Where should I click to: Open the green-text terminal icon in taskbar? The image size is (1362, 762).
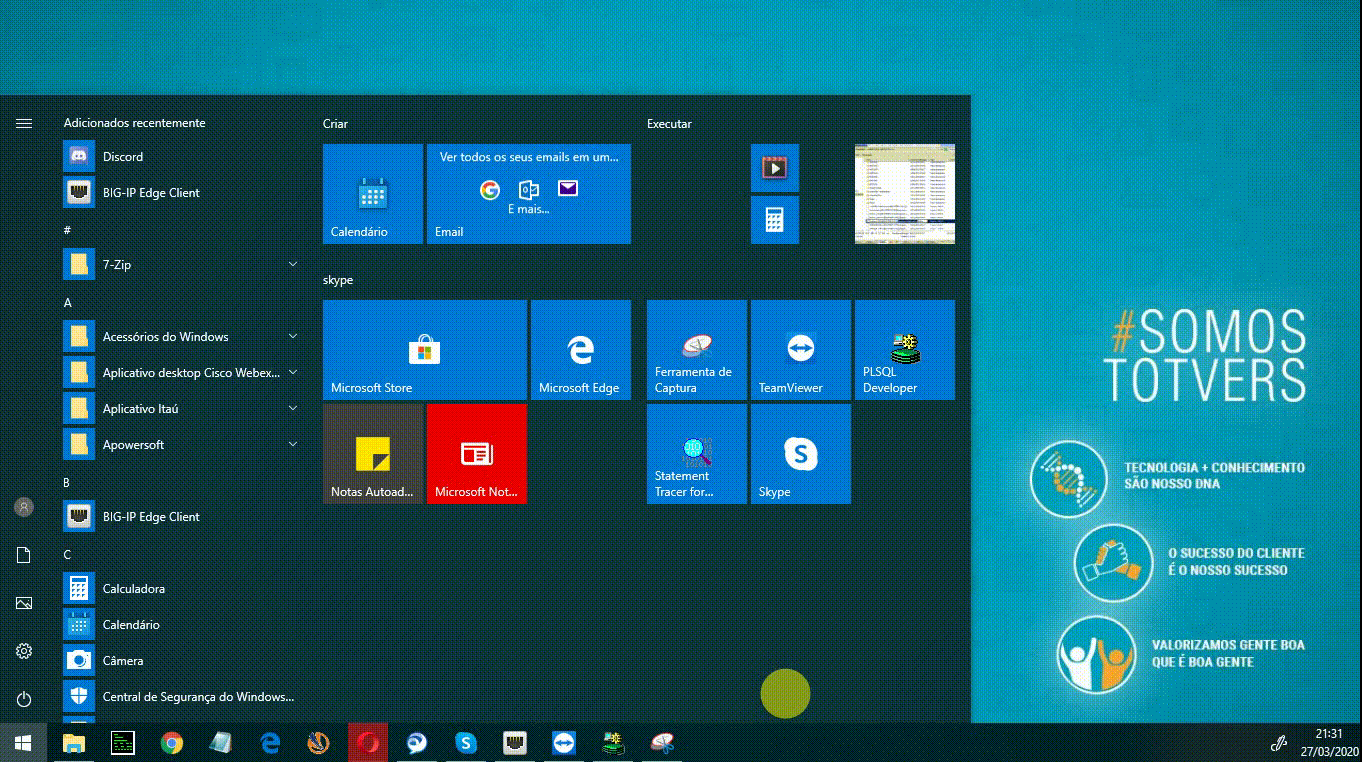[x=123, y=743]
